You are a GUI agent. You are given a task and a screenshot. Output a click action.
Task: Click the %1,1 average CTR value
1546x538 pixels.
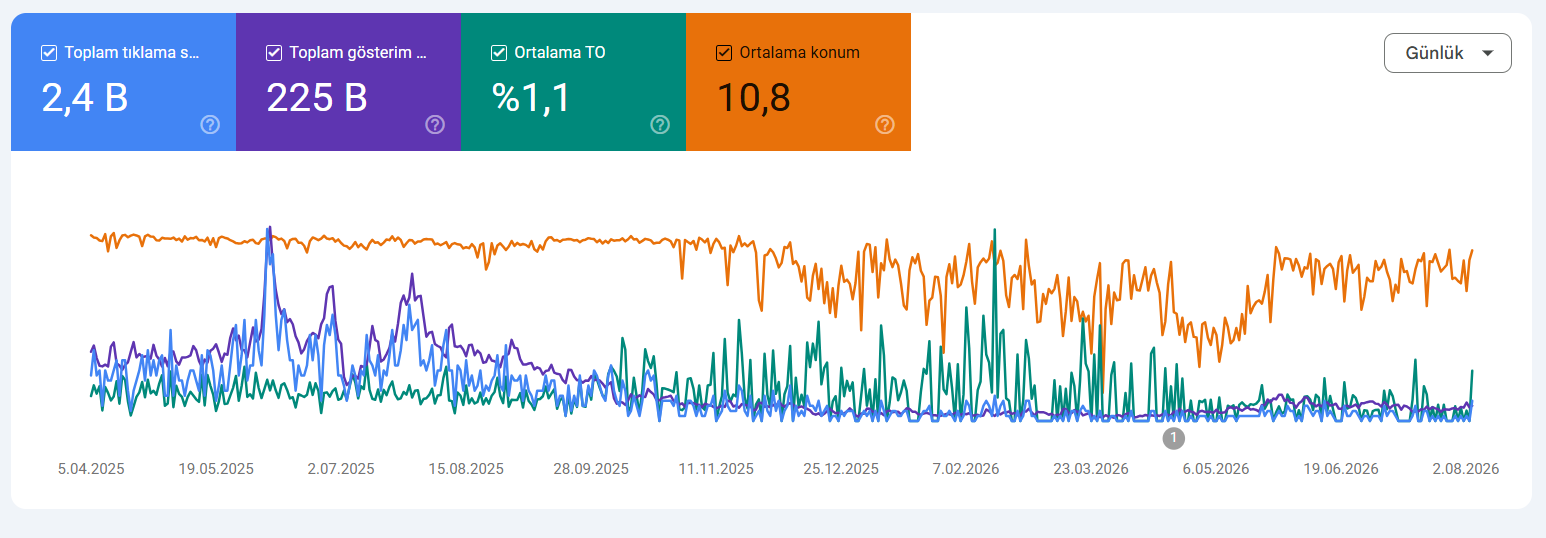pyautogui.click(x=531, y=97)
